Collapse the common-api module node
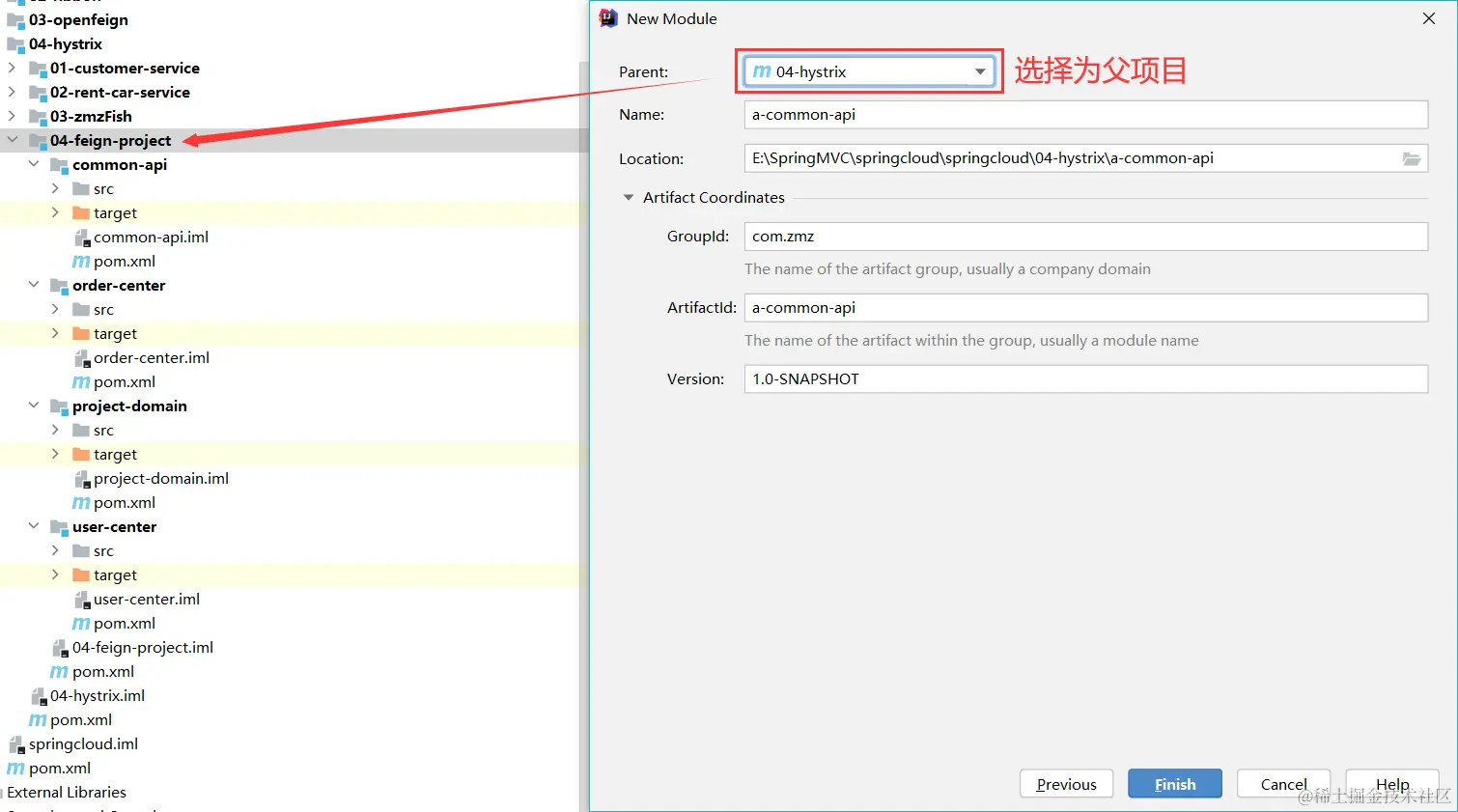 tap(34, 164)
